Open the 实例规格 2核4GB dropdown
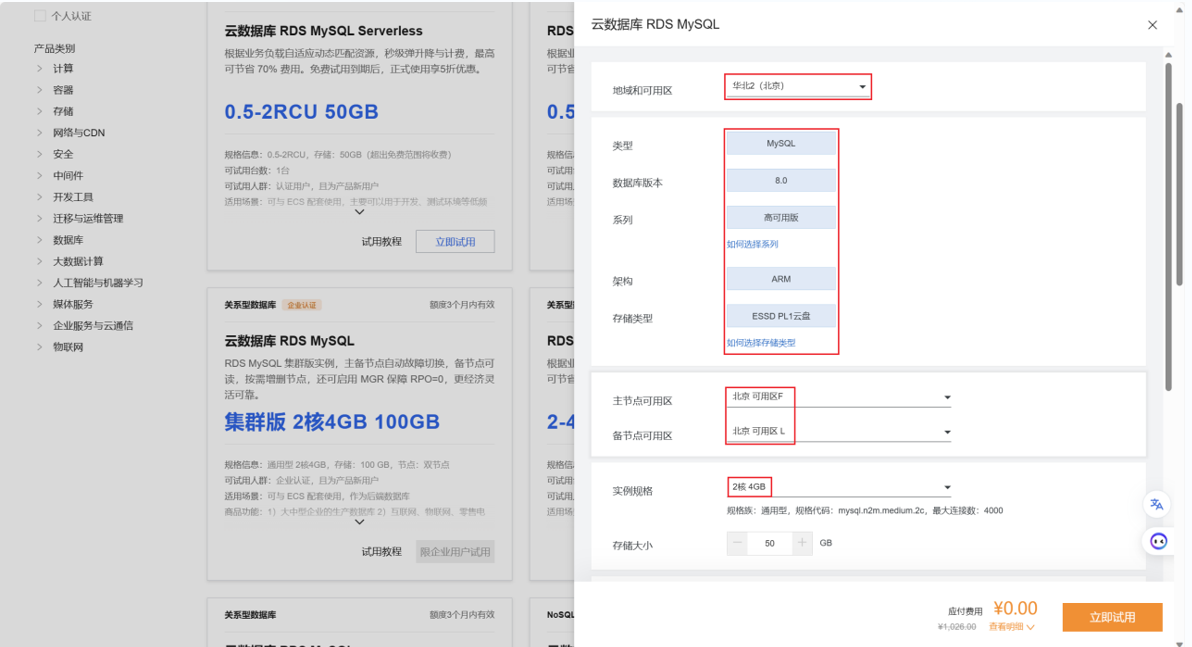Viewport: 1192px width, 647px height. pos(839,487)
